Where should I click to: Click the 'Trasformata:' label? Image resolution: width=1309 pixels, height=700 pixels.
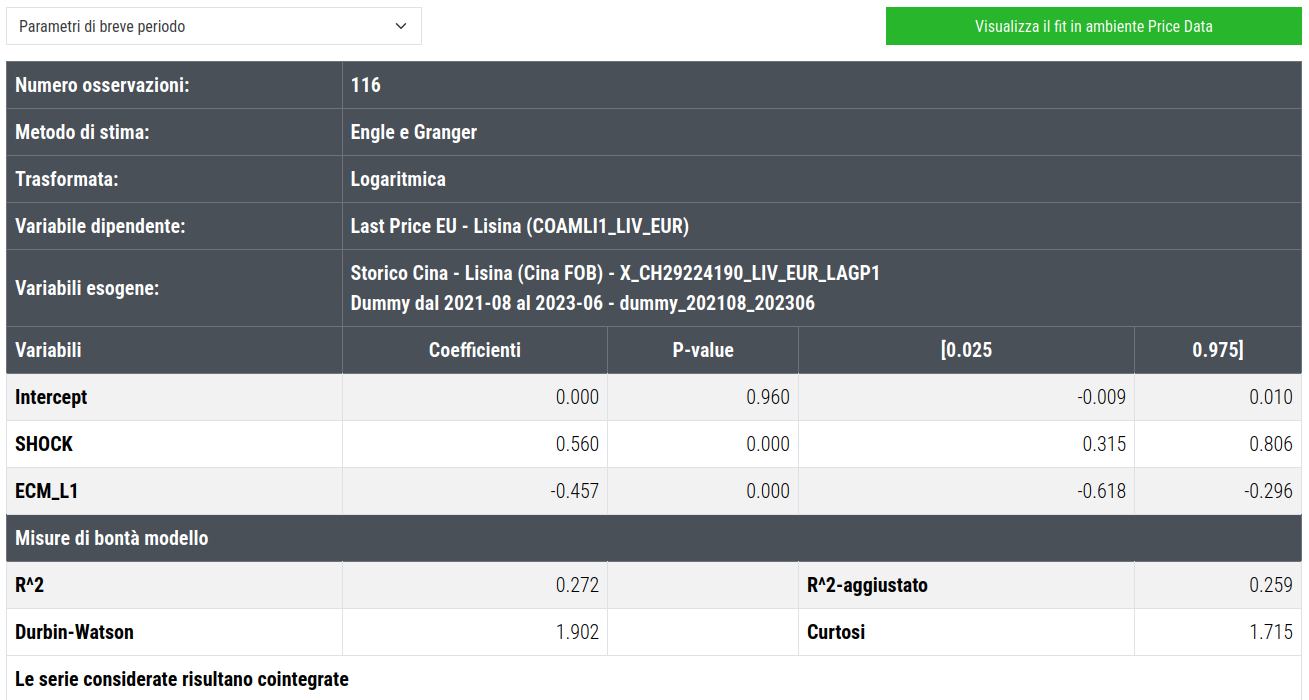click(x=67, y=179)
